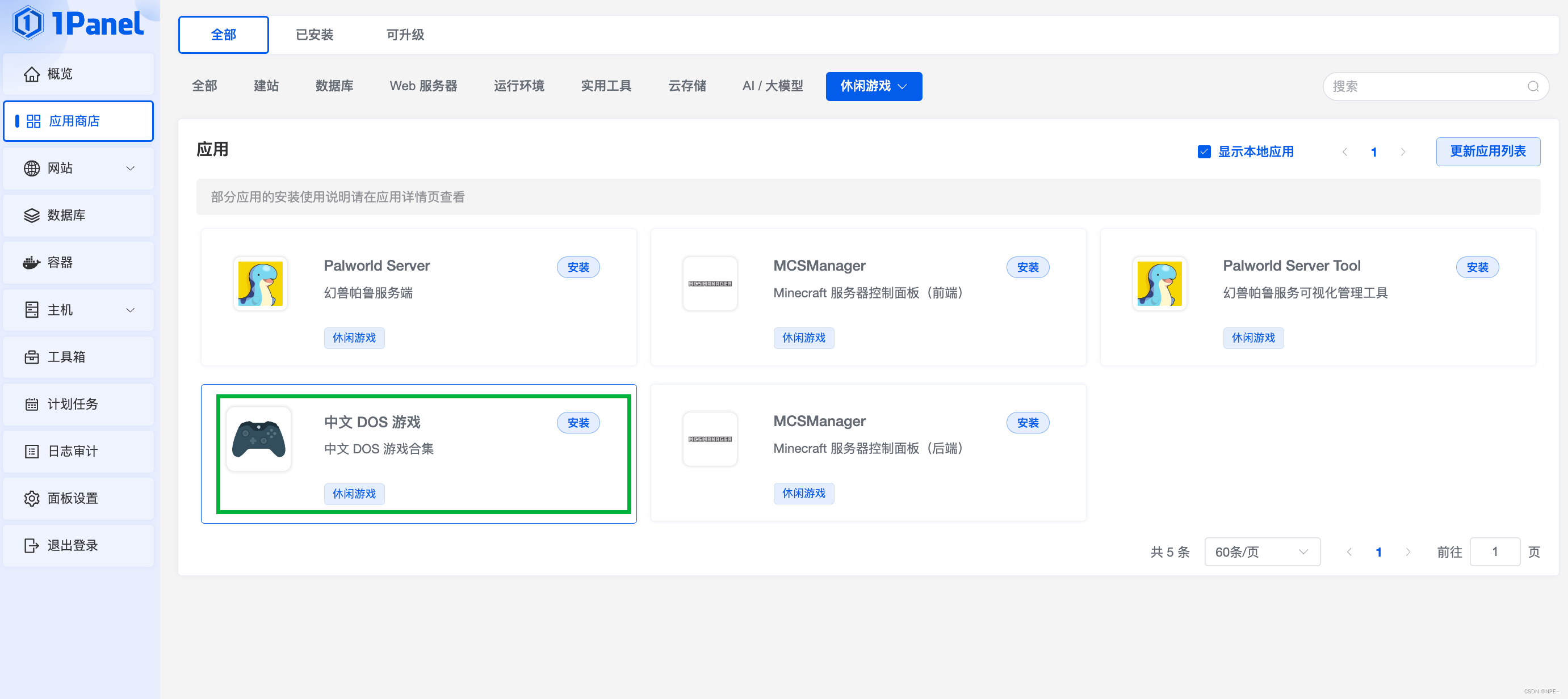Open the 中文 DOS 游戏 gamepad icon
The image size is (1568, 699).
click(x=259, y=439)
